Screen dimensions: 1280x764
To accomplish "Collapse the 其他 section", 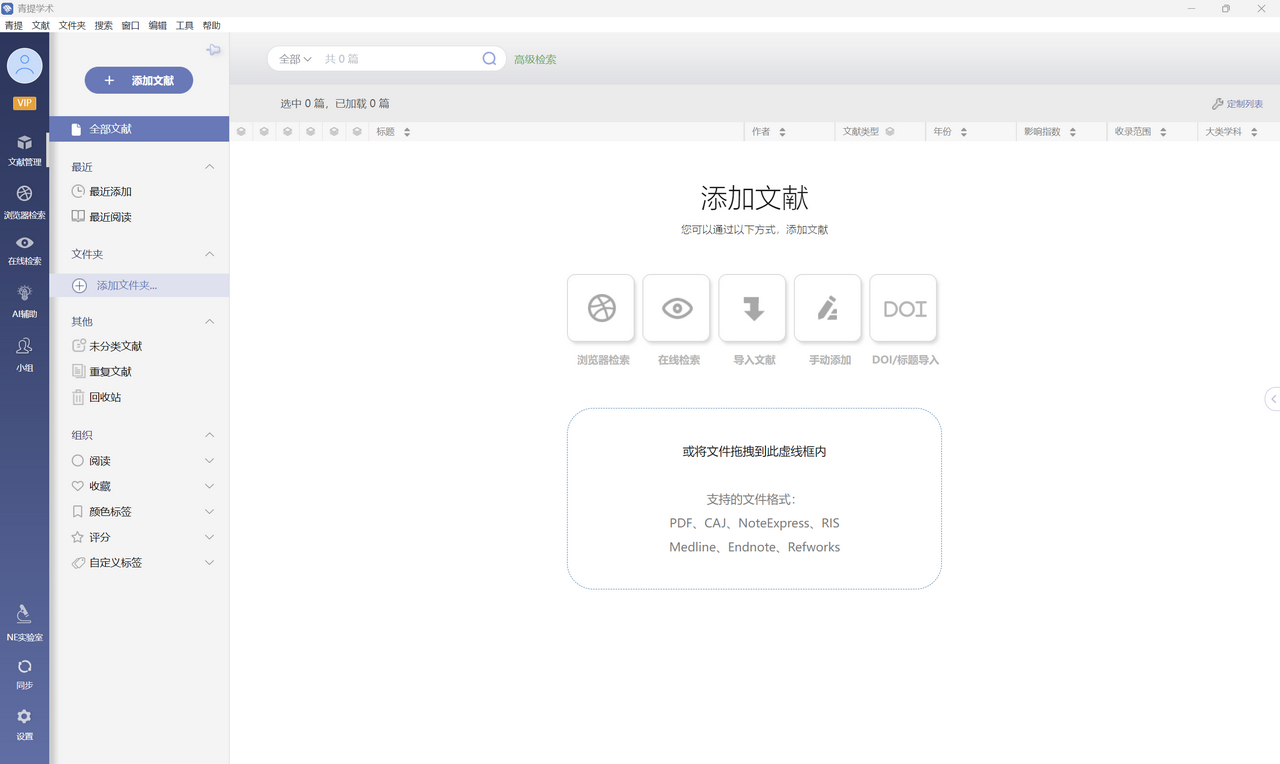I will [x=209, y=322].
